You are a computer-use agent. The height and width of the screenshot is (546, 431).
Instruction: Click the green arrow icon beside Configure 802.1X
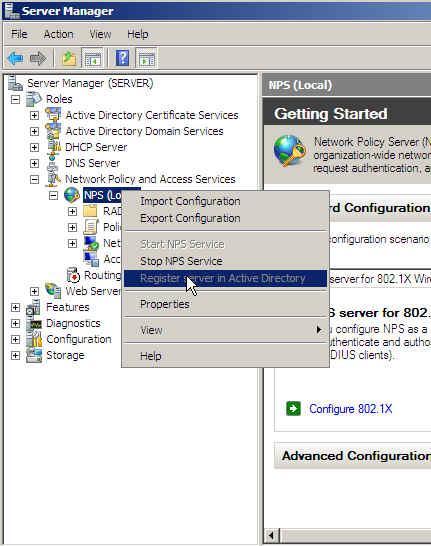point(293,408)
